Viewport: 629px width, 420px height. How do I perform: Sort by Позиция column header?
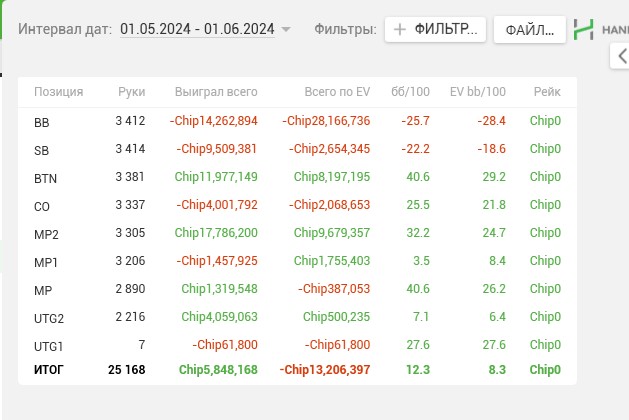59,92
